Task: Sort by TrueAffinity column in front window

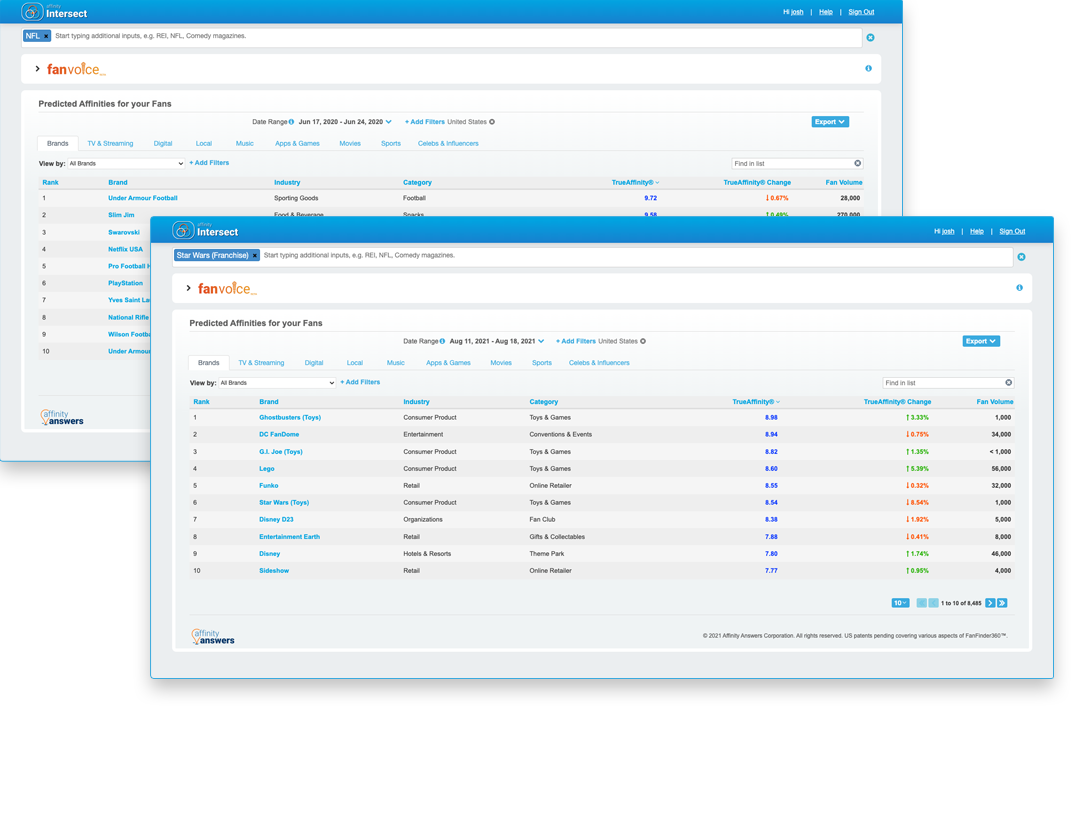Action: (756, 402)
